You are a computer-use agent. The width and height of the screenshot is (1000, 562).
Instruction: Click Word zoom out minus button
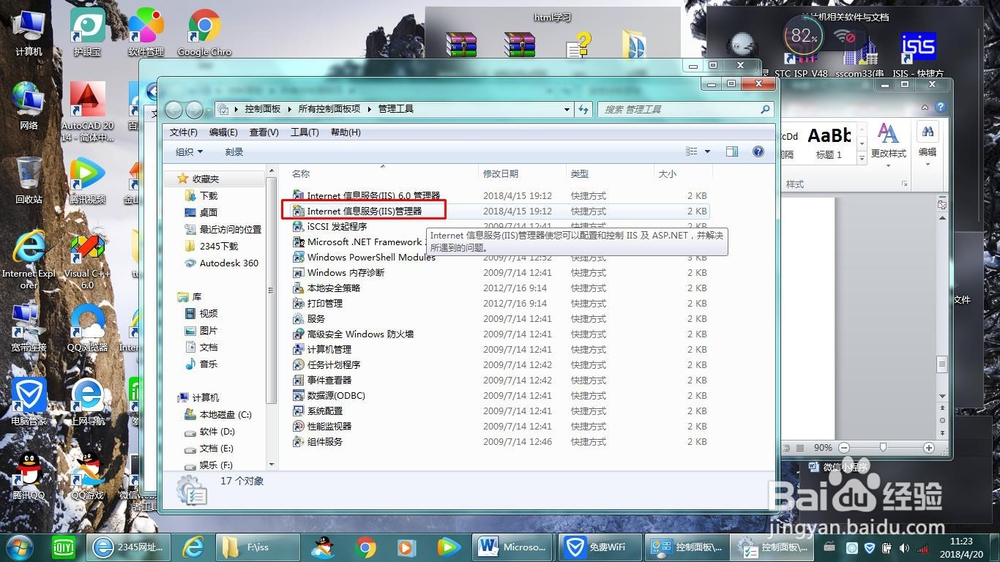pos(844,448)
